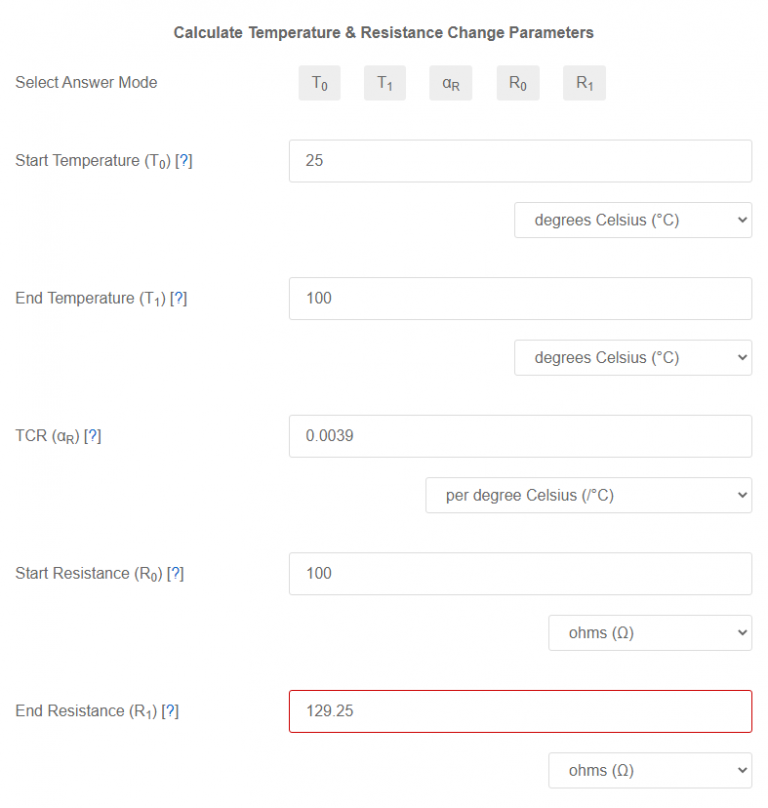Open the End Temperature units dropdown
Screen dimensions: 768x808
point(633,357)
